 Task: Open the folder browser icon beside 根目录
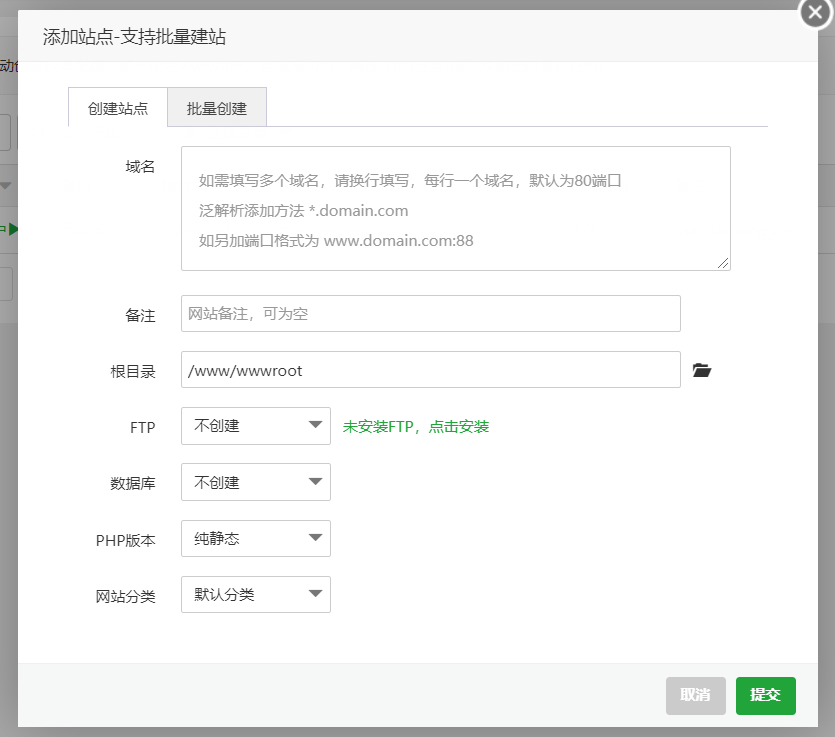click(702, 370)
